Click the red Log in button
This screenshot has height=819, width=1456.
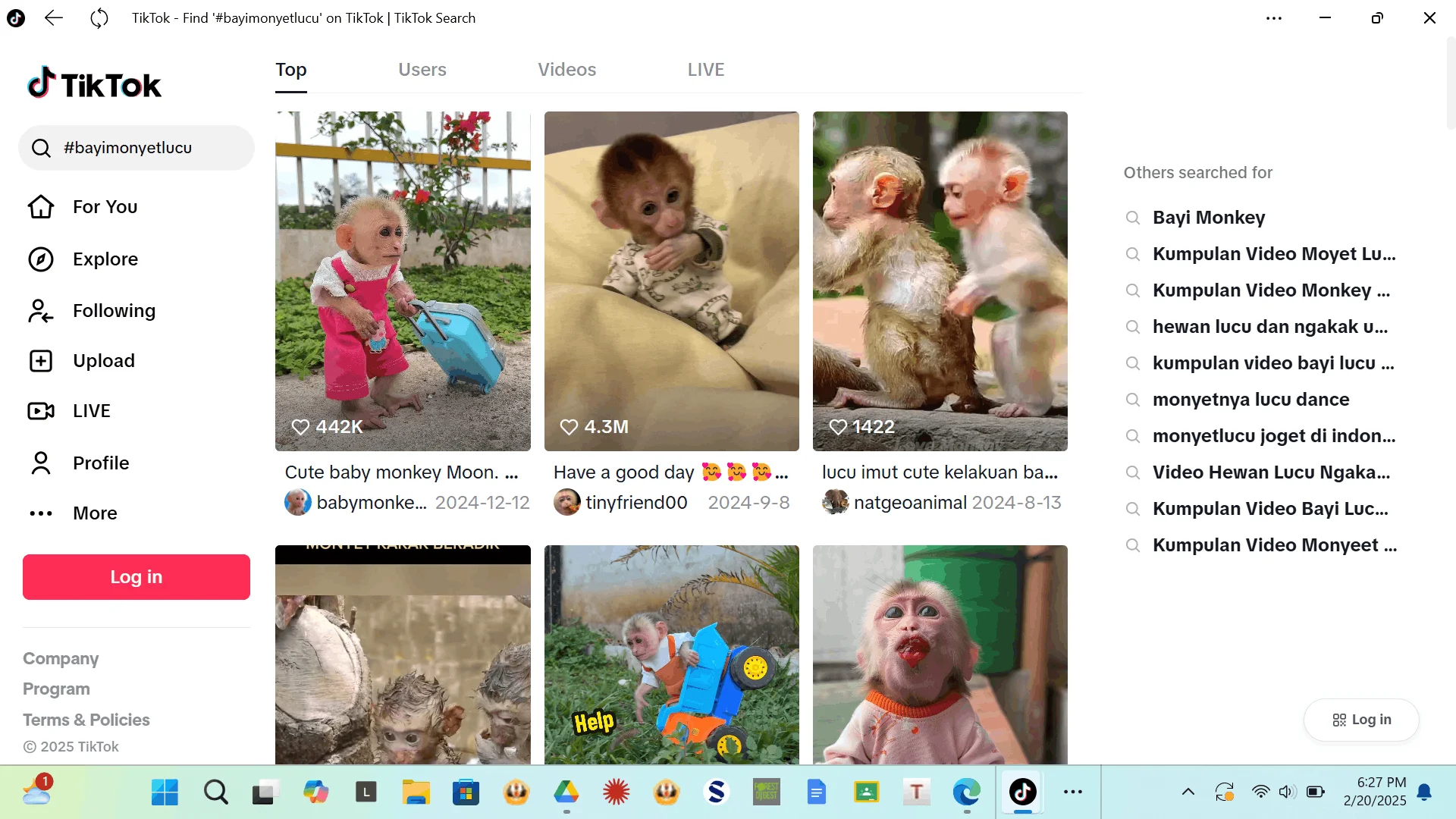click(x=136, y=577)
